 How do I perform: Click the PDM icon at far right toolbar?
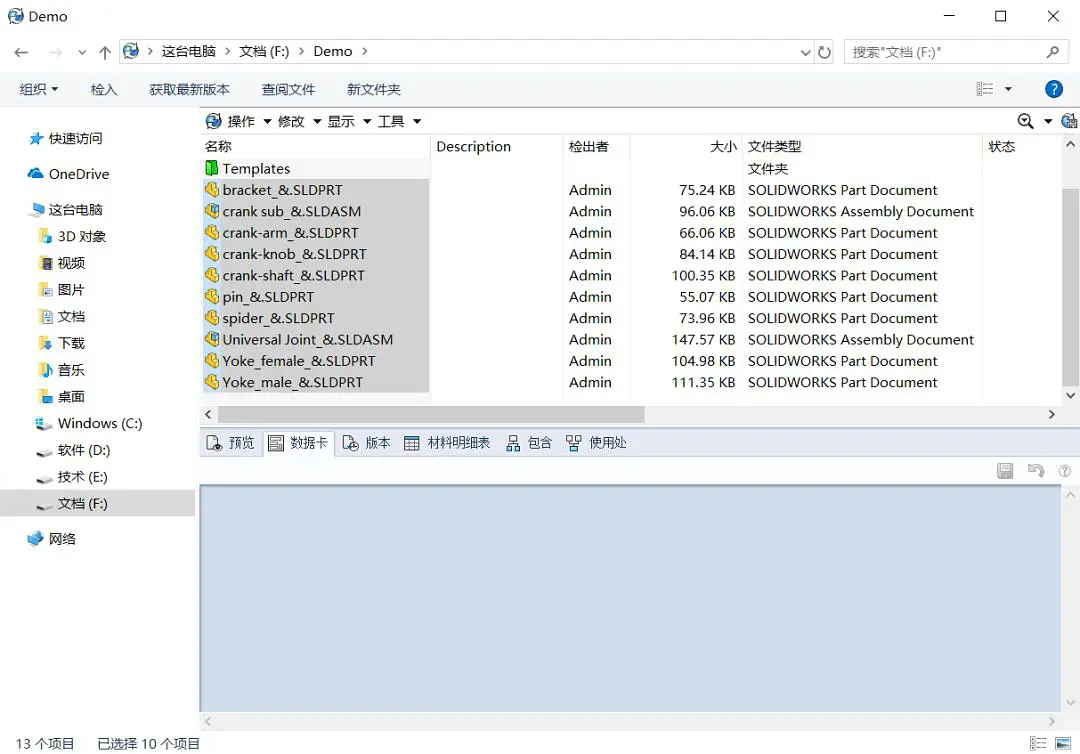[1070, 121]
